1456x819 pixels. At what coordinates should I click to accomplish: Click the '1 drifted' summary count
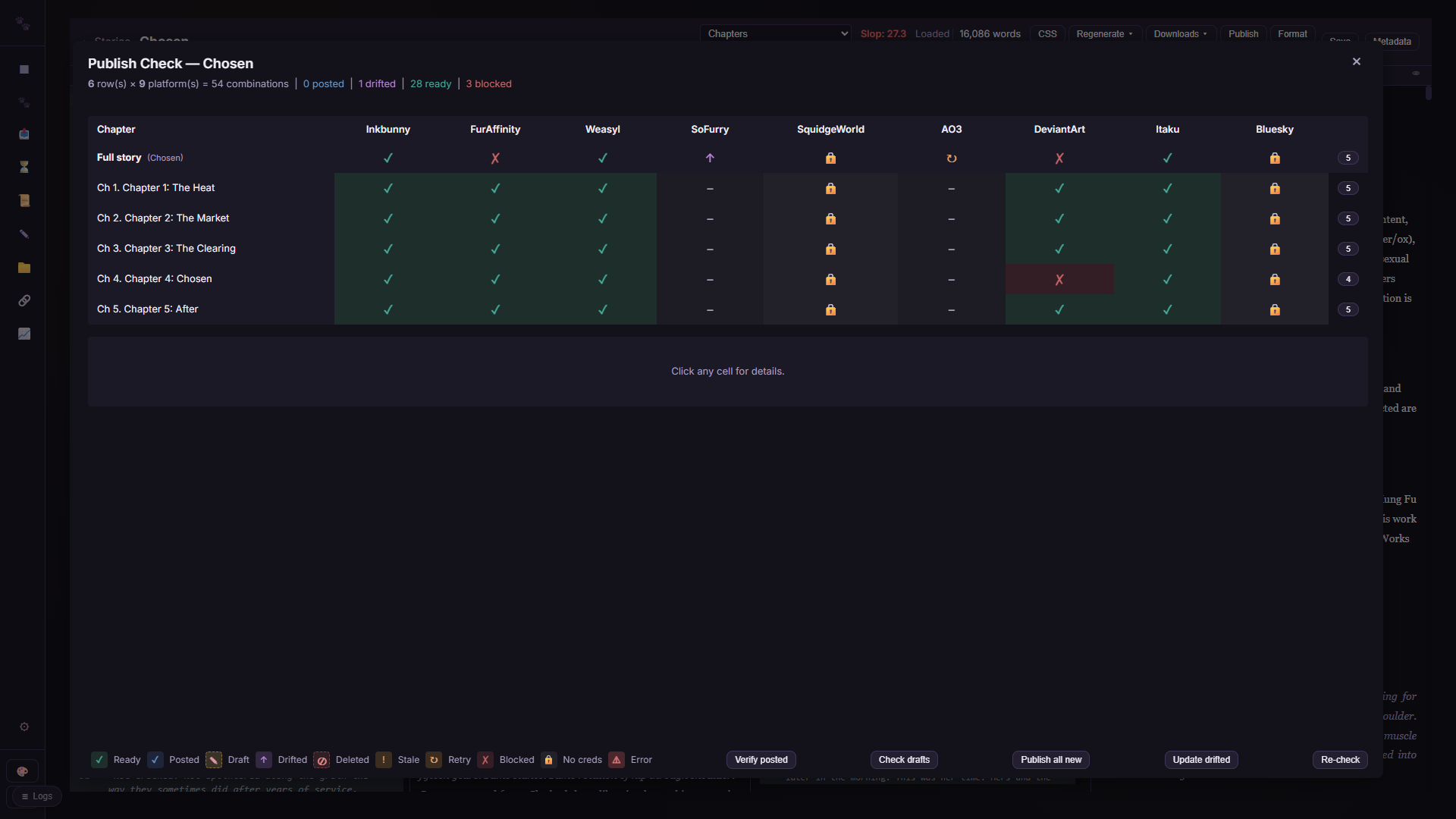[x=377, y=84]
